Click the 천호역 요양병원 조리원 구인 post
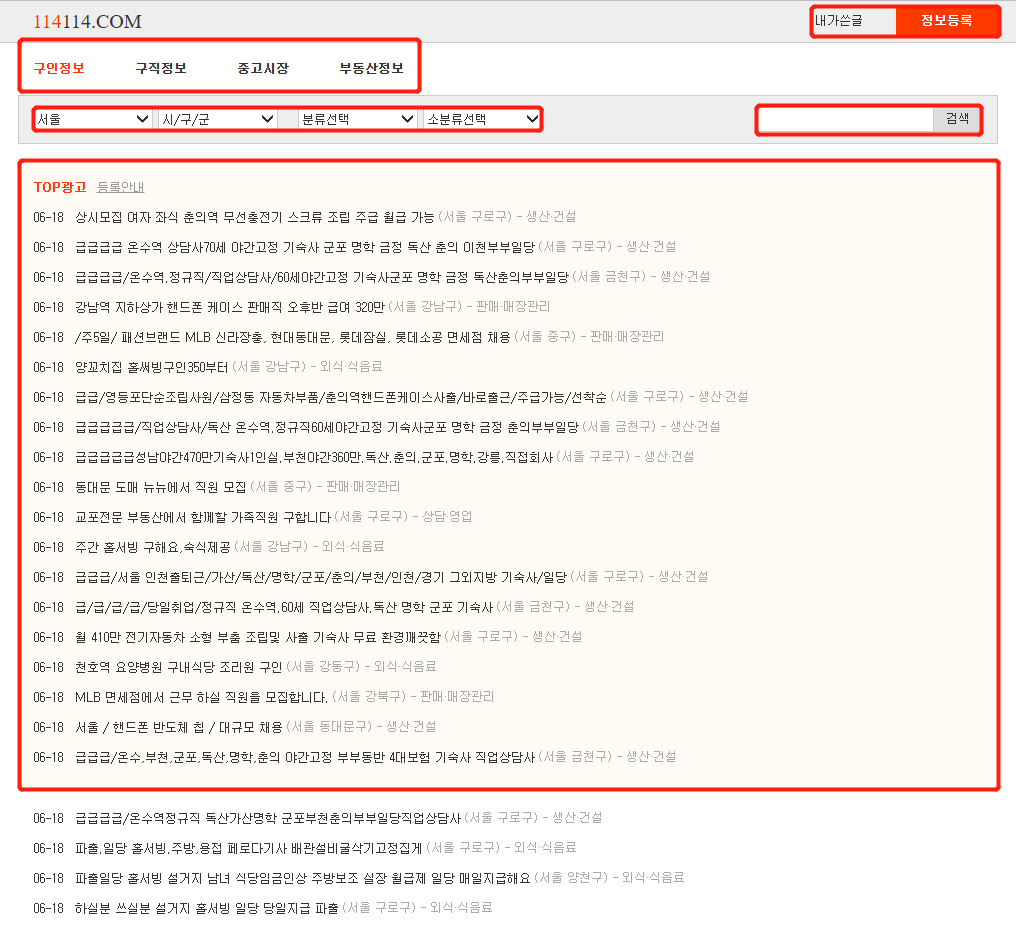1016x927 pixels. (x=190, y=666)
